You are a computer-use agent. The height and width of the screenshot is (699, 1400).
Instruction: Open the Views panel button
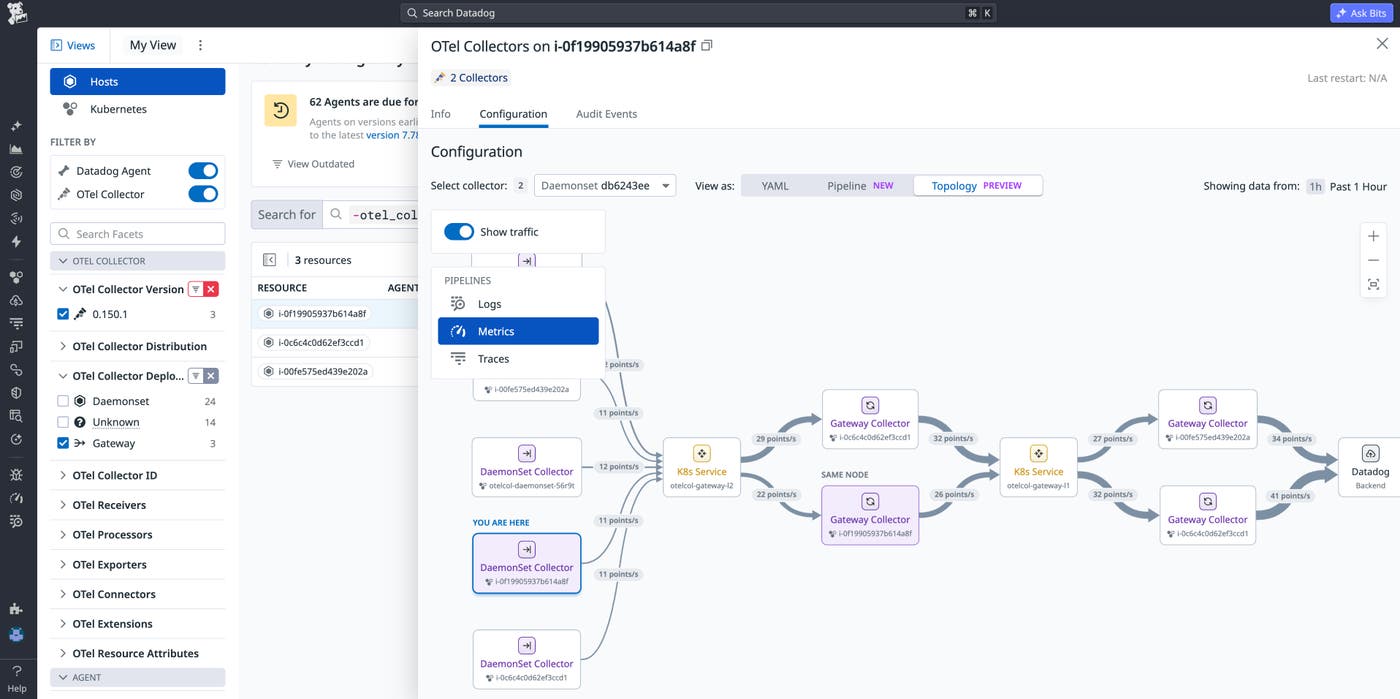point(72,45)
